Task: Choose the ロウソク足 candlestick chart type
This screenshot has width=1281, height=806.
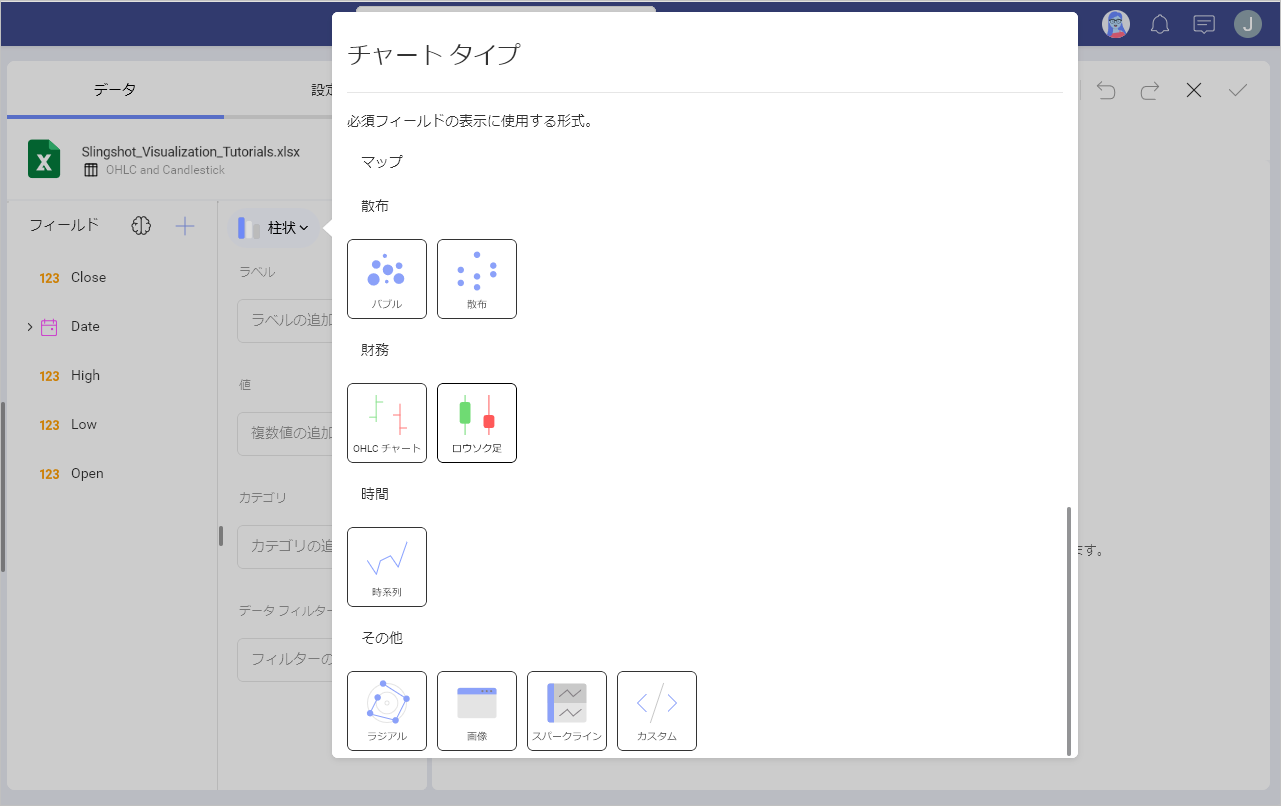Action: click(477, 423)
